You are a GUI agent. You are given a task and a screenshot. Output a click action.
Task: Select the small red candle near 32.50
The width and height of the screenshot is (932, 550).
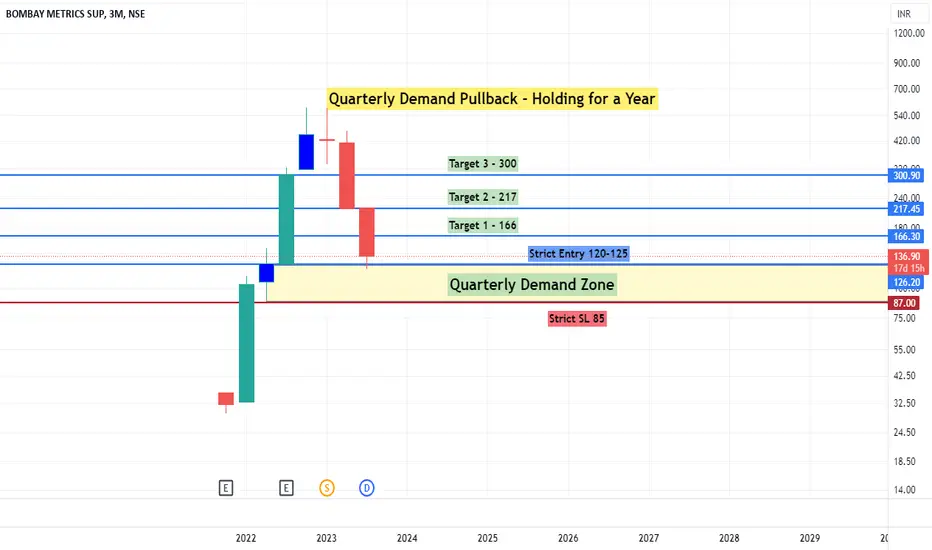click(x=226, y=398)
